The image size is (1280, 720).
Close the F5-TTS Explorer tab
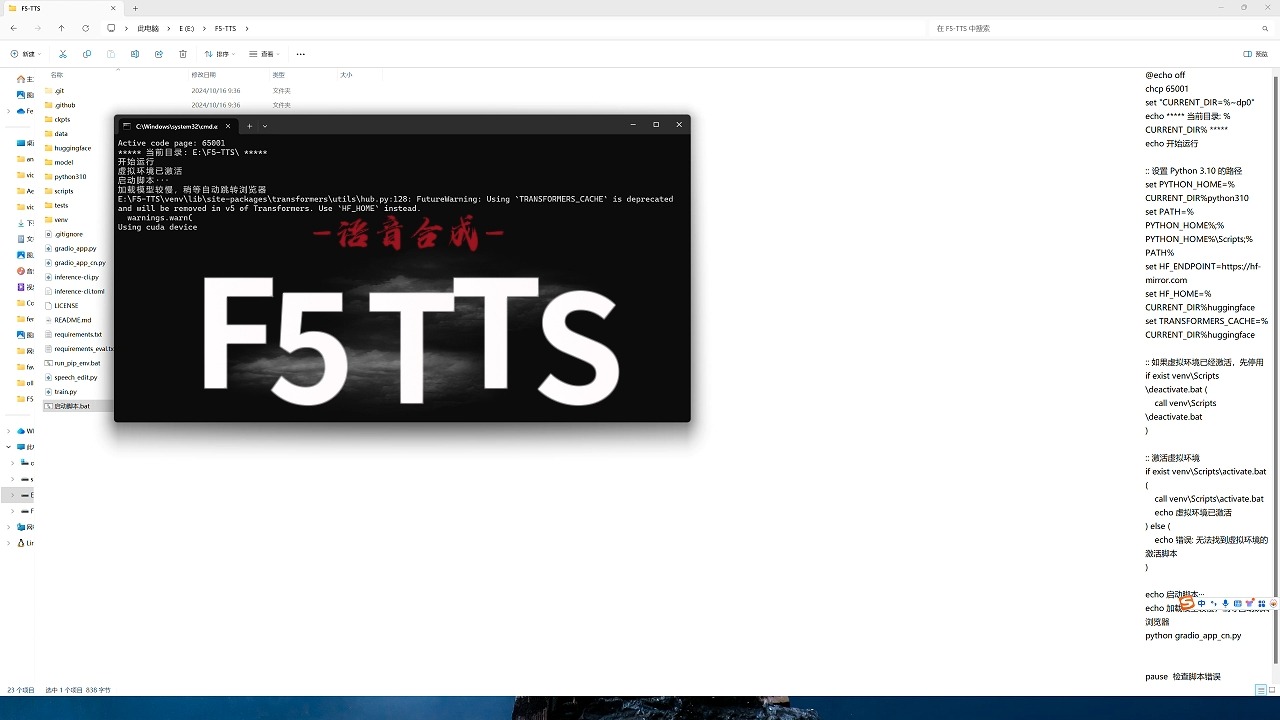(113, 8)
